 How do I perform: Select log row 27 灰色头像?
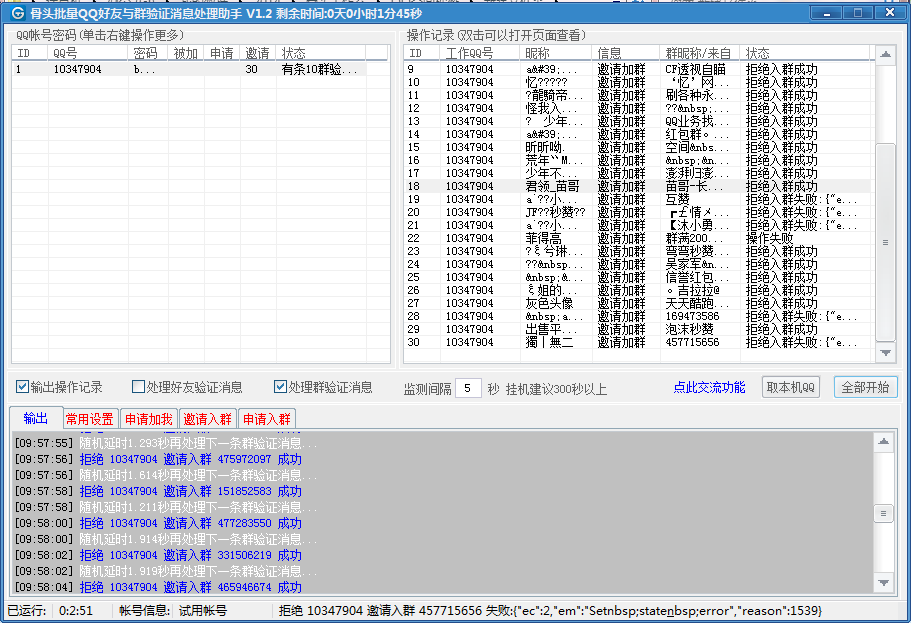tap(638, 303)
